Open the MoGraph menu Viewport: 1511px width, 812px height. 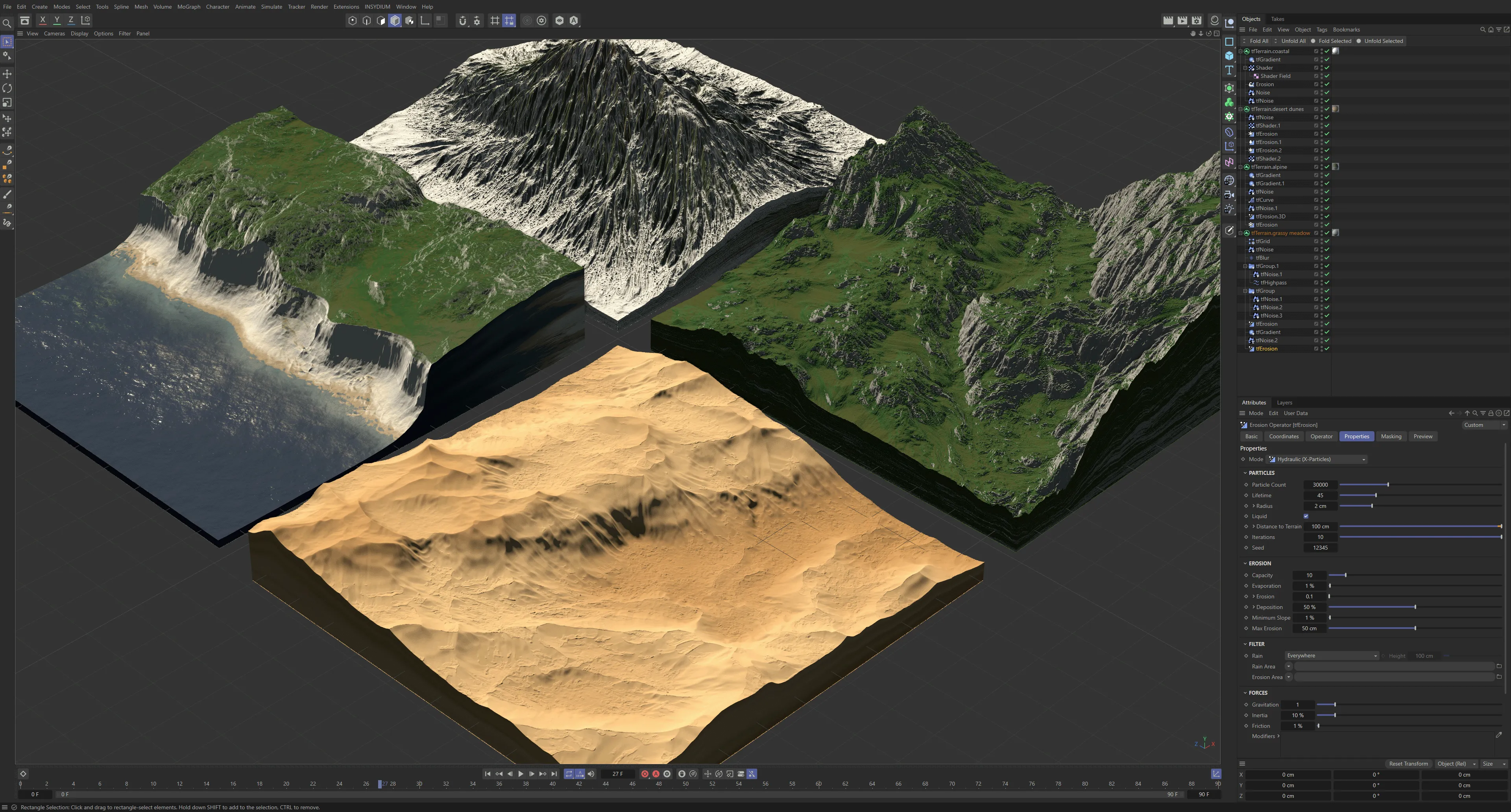point(188,6)
